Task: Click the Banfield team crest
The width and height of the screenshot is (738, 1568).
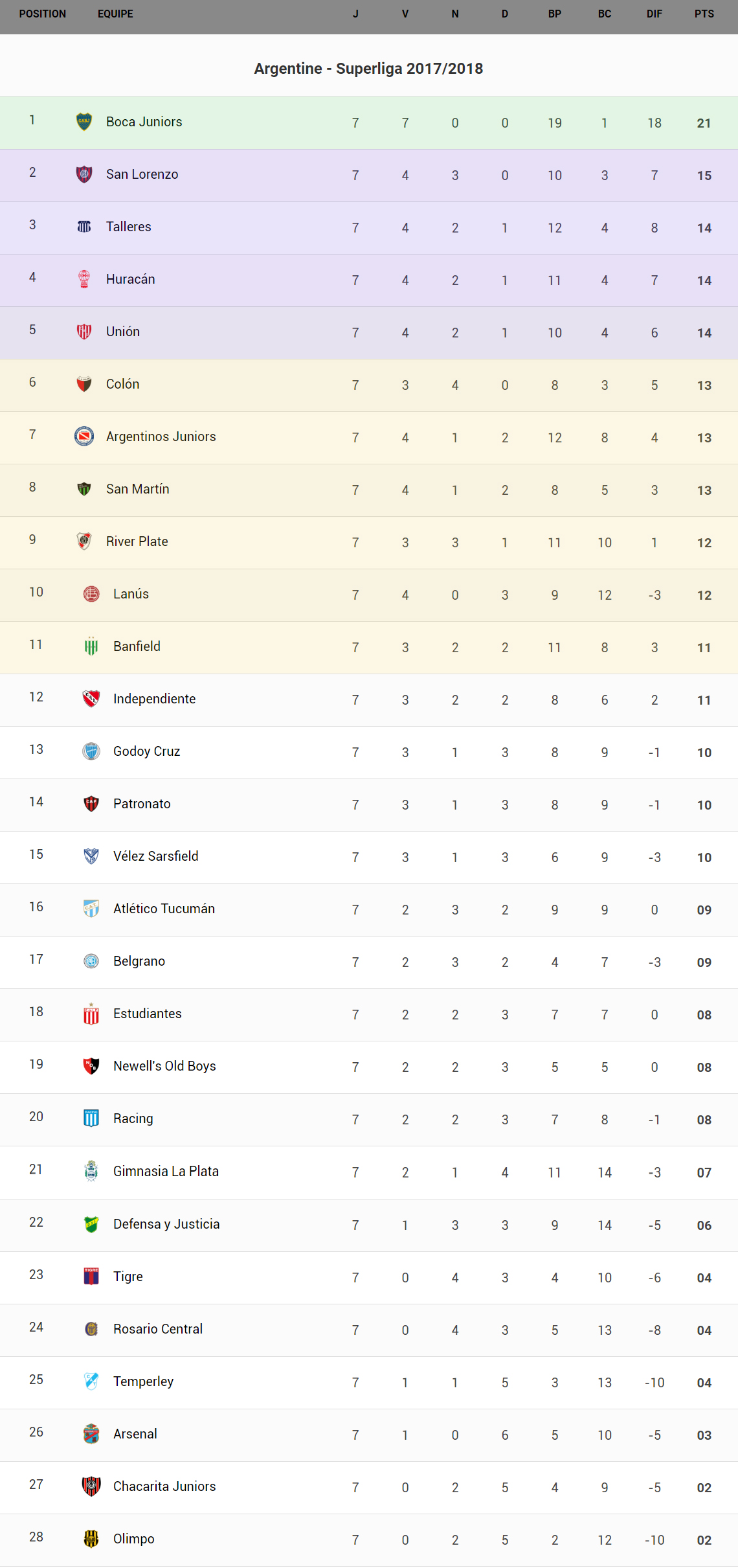Action: [91, 646]
